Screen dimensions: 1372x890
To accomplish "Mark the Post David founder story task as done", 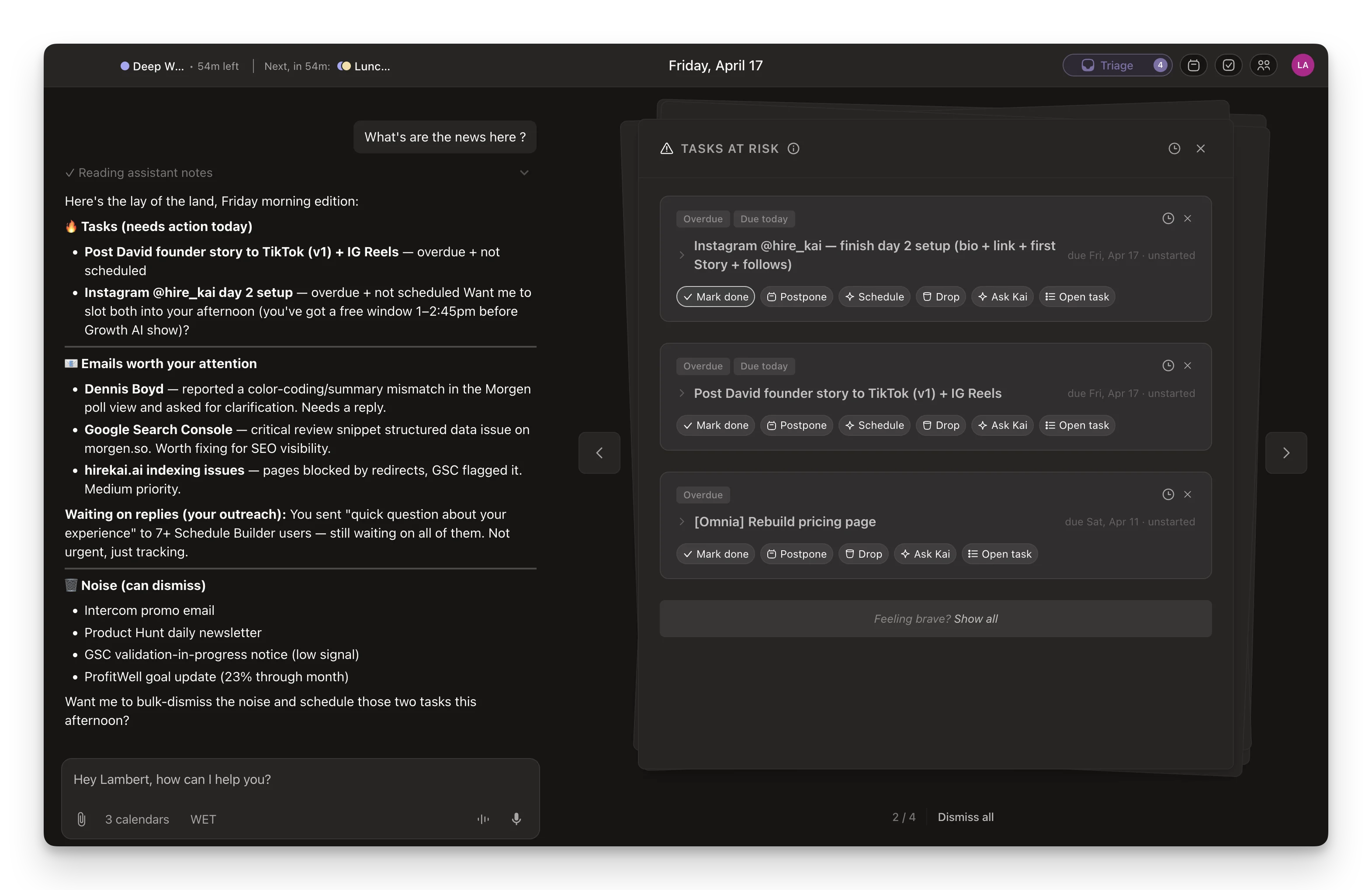I will pyautogui.click(x=715, y=425).
